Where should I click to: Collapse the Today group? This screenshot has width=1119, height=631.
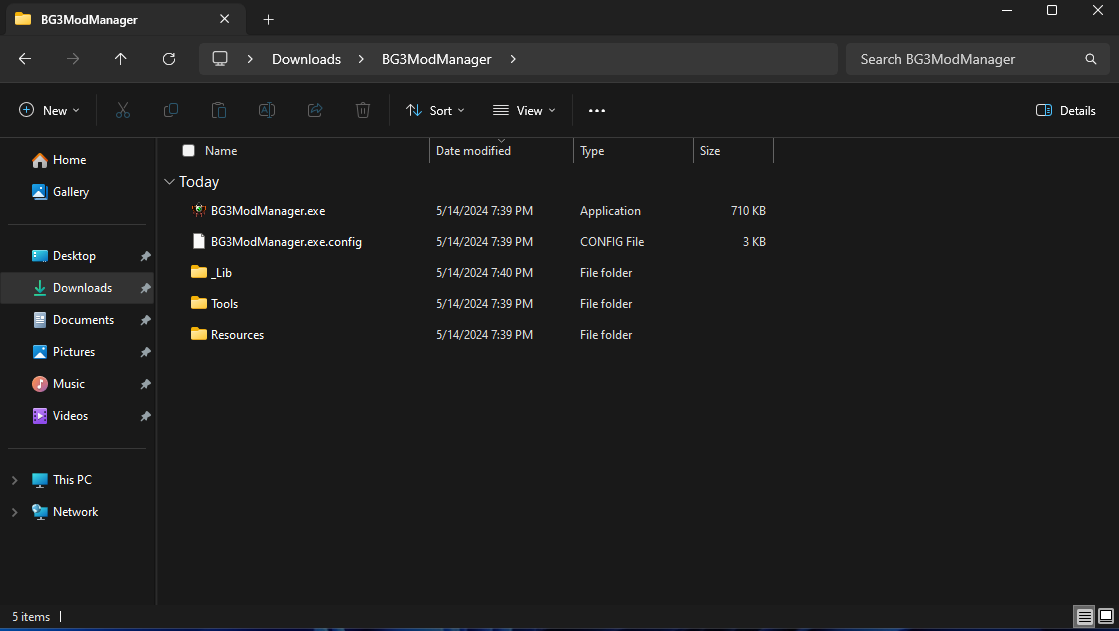coord(169,181)
